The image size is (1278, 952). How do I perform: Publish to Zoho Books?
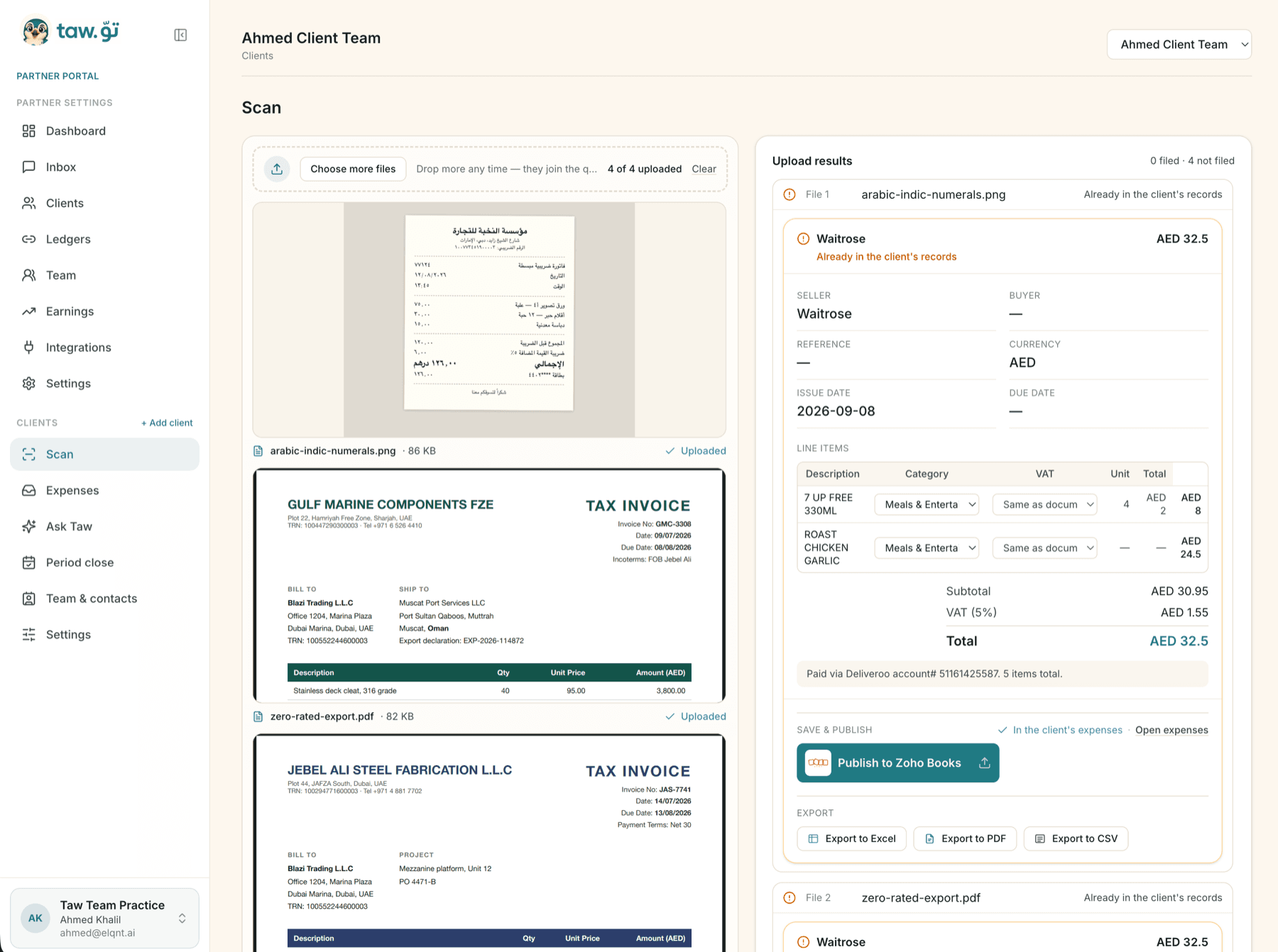click(897, 763)
